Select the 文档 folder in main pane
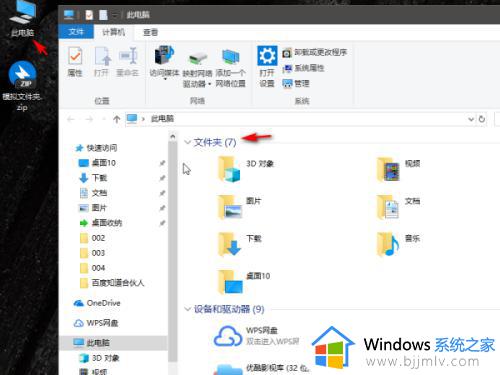This screenshot has width=500, height=375. 398,207
